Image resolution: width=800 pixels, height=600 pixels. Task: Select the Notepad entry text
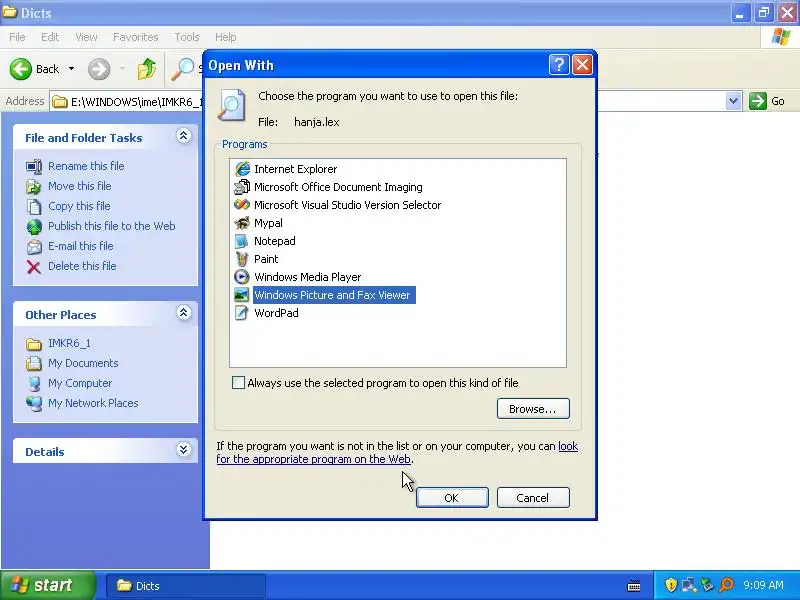(x=274, y=241)
